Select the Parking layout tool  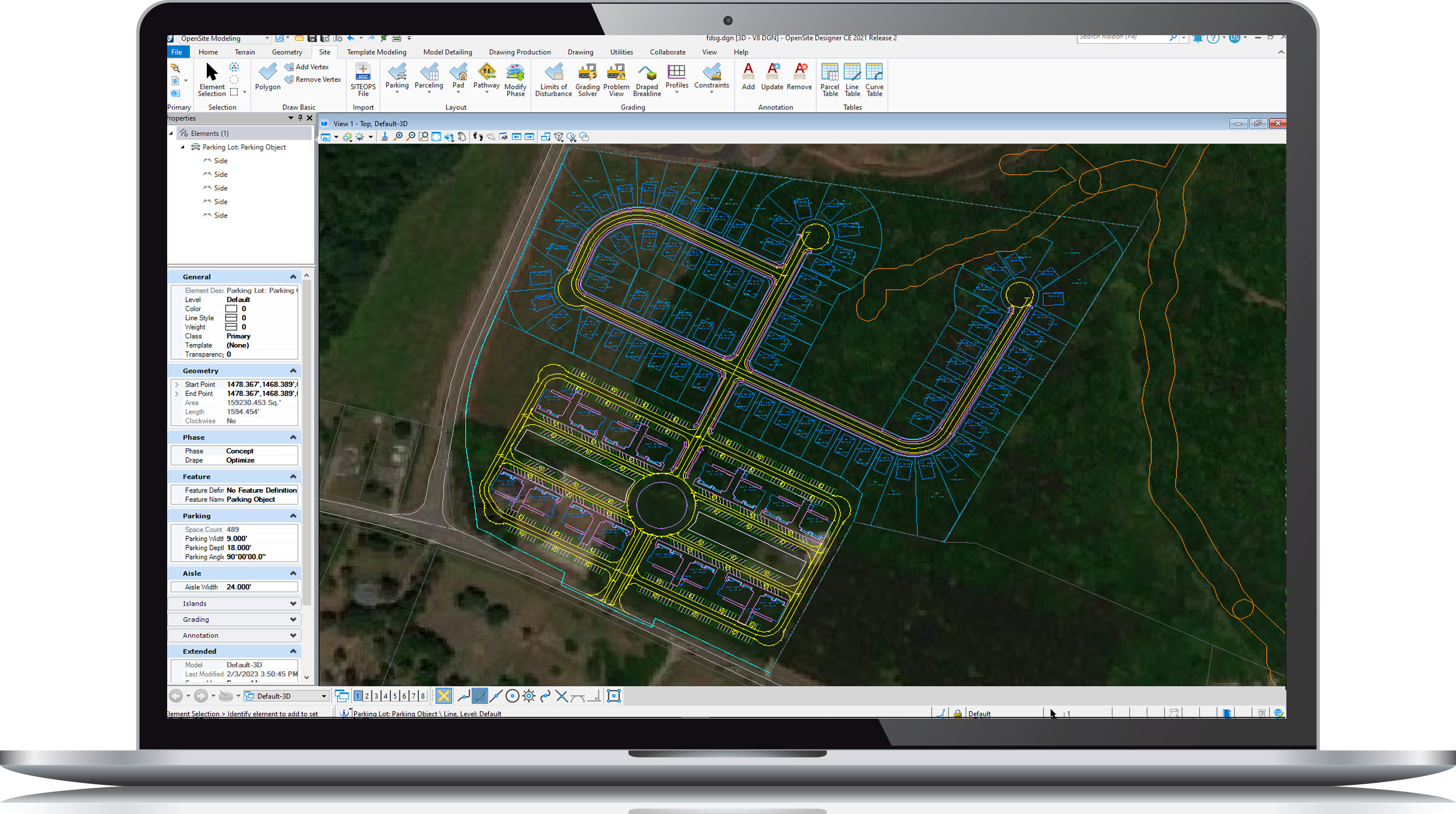[x=397, y=78]
